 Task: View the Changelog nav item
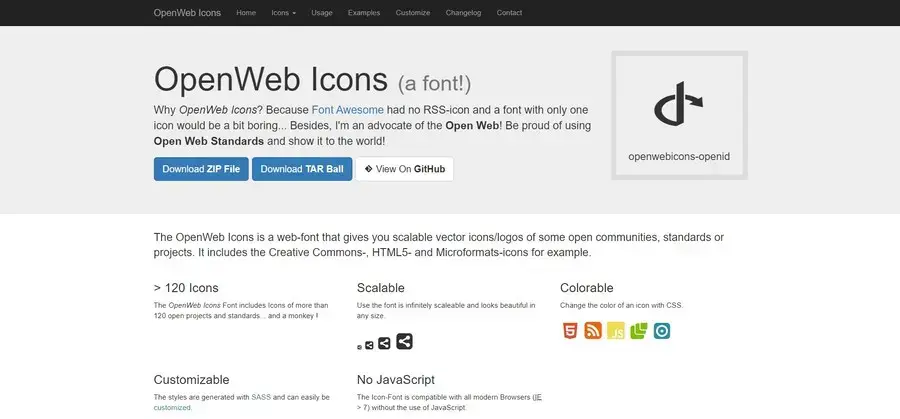463,13
